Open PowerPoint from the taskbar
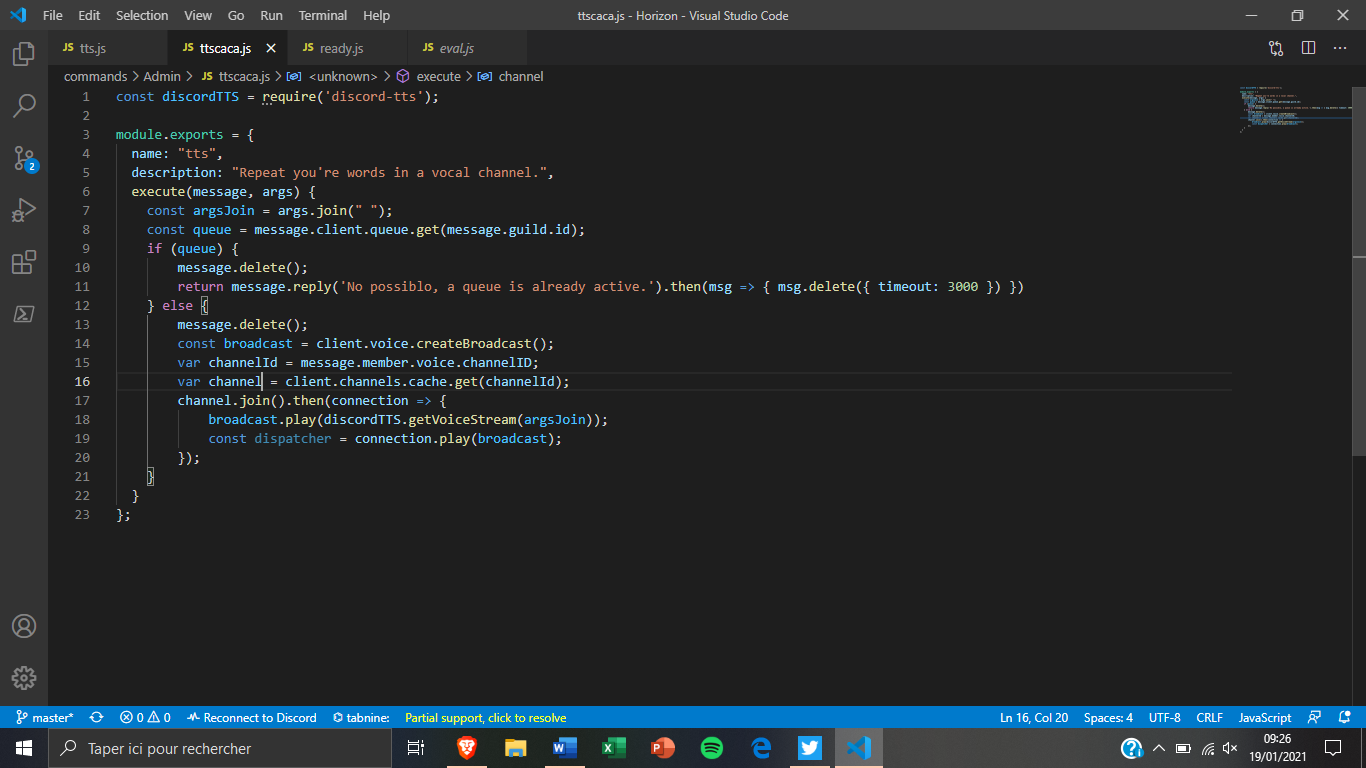1366x768 pixels. tap(663, 748)
